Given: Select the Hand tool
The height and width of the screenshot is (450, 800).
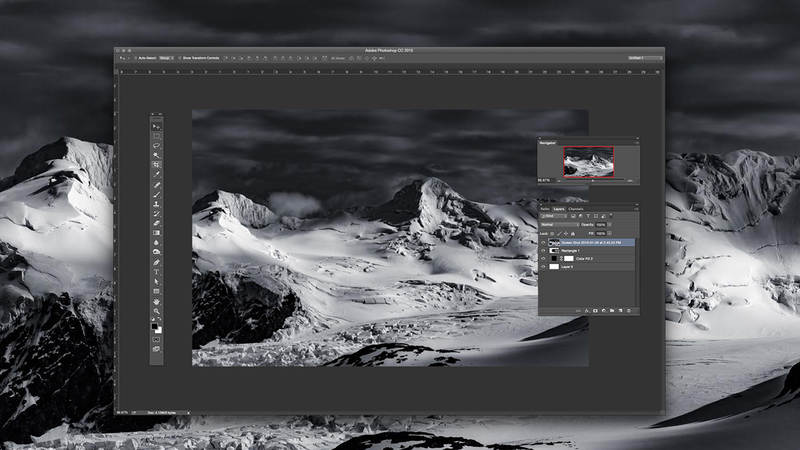Looking at the screenshot, I should point(156,301).
